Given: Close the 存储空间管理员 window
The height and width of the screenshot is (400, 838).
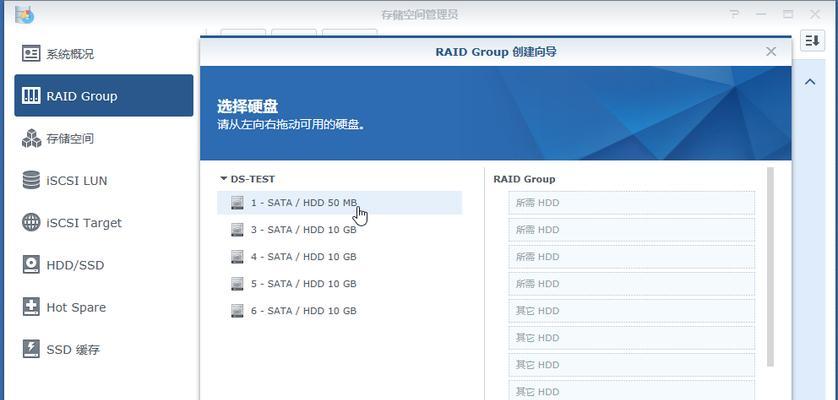Looking at the screenshot, I should coord(814,14).
